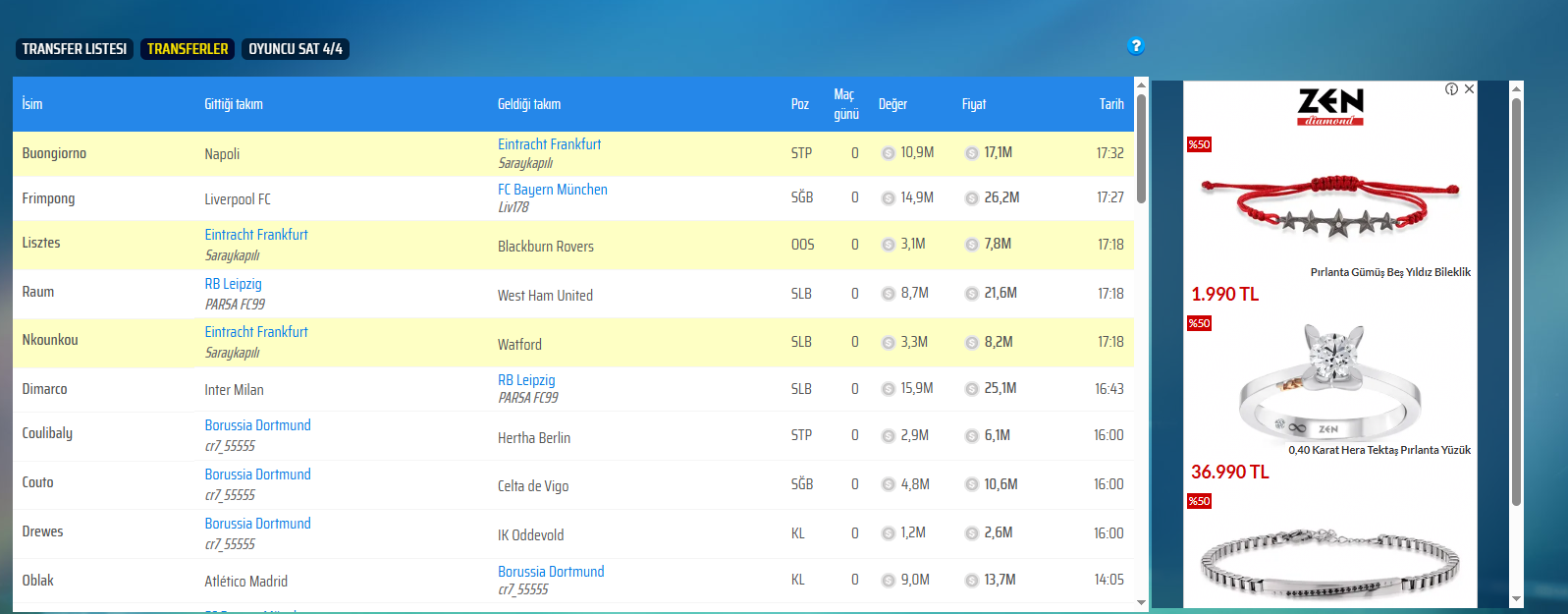Viewport: 1568px width, 614px height.
Task: Open Borussia Dortmund link in Oblak row
Action: (551, 572)
